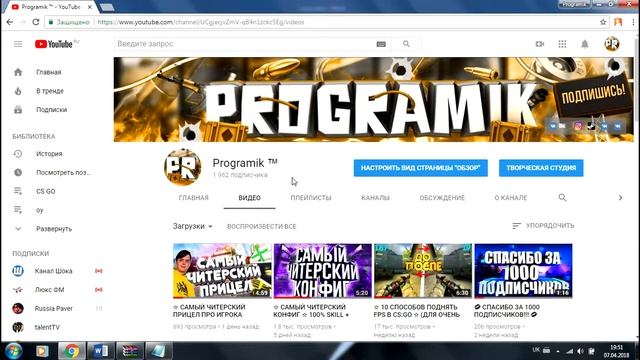Click the Instagram icon on the banner
640x360 pixels.
pos(578,126)
